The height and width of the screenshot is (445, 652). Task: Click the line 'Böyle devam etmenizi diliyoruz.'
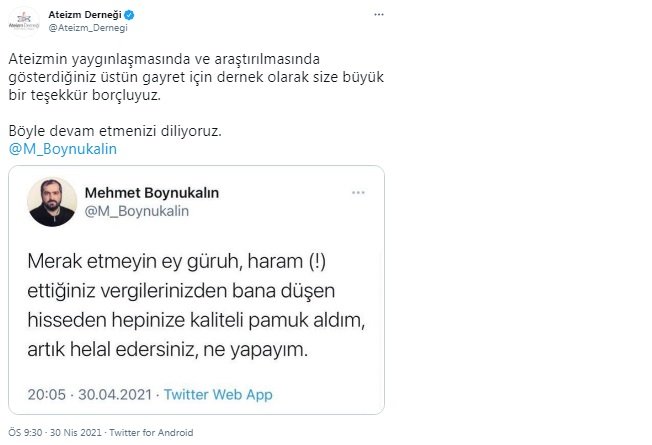[x=115, y=131]
